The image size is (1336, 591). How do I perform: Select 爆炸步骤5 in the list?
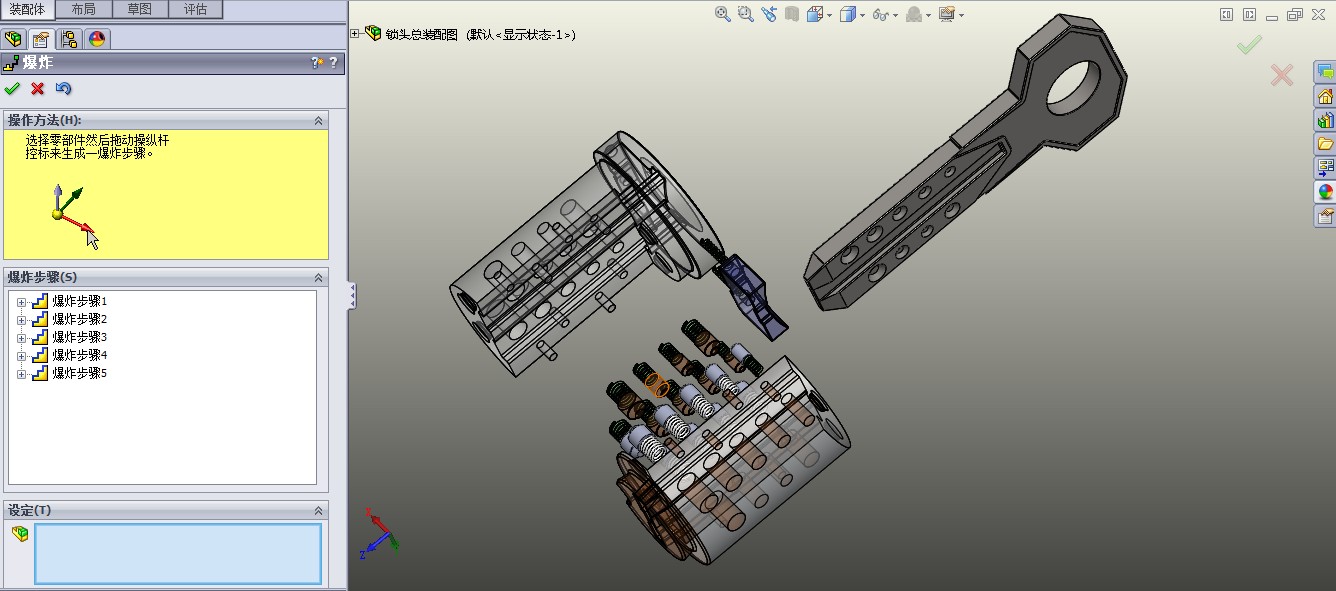click(x=79, y=374)
